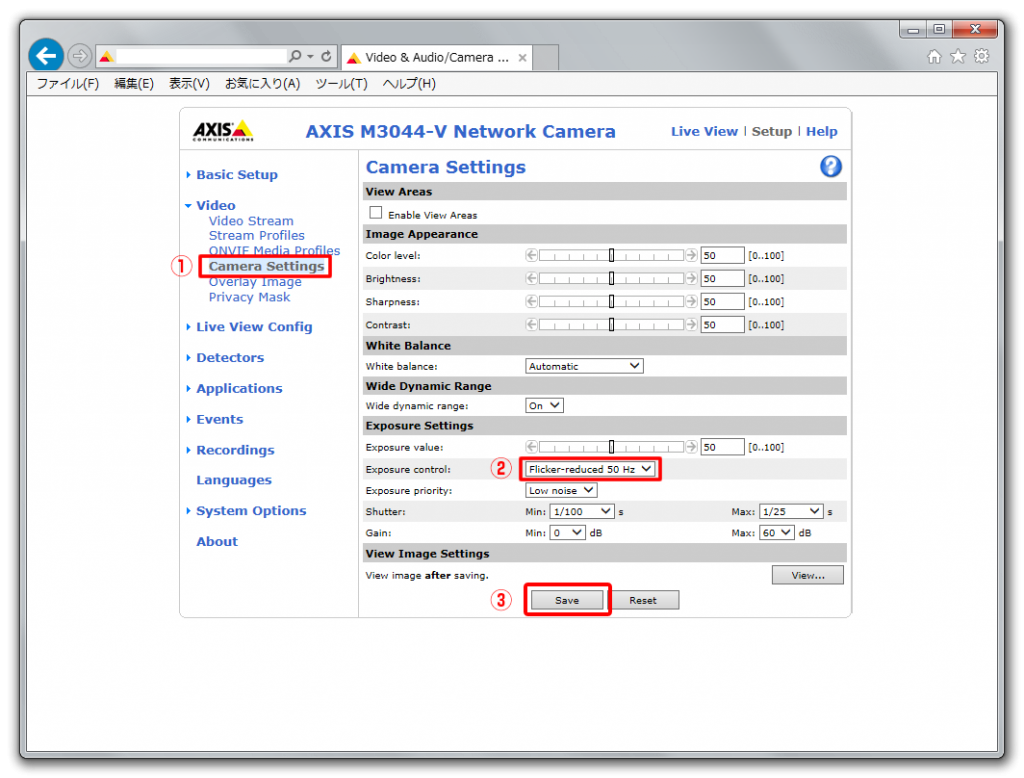
Task: Open a new blank browser tab
Action: tap(546, 57)
